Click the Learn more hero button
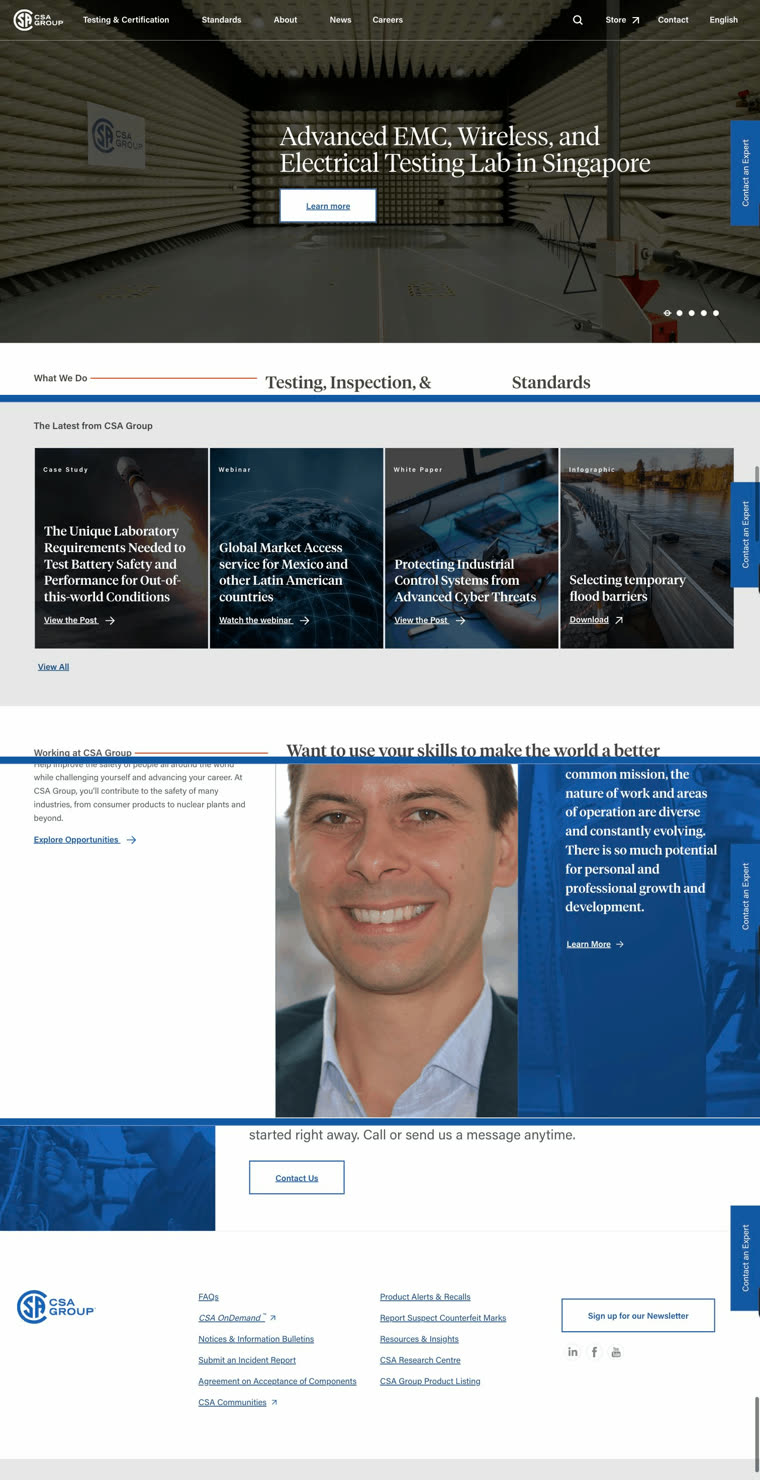This screenshot has height=1480, width=760. pyautogui.click(x=328, y=206)
